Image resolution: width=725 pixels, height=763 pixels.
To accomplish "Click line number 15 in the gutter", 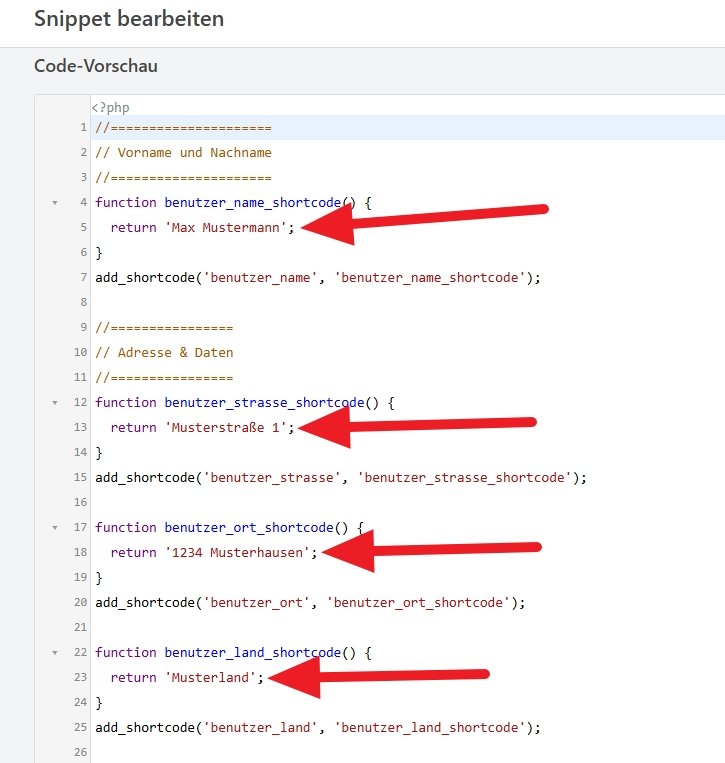I will (80, 478).
